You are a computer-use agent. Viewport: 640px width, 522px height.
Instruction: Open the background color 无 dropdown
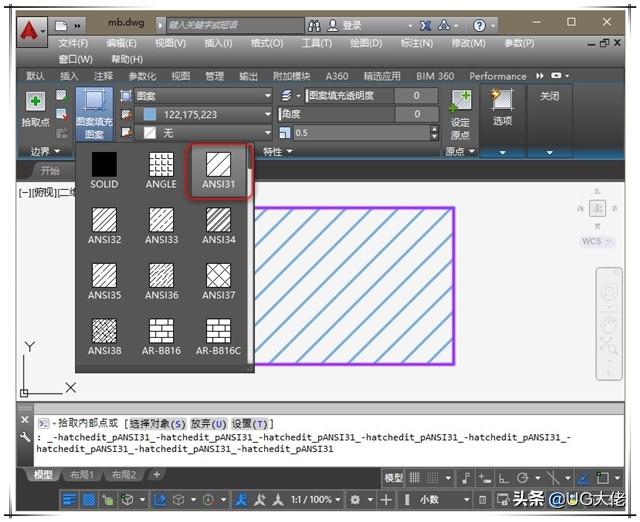[203, 133]
